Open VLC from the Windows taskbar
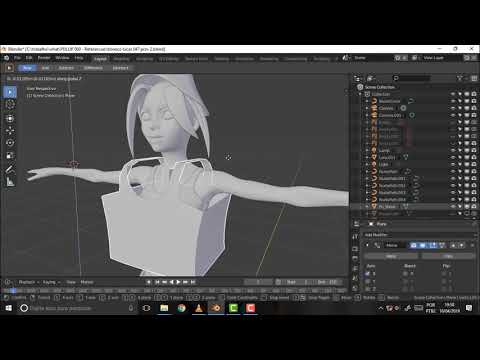 199,308
